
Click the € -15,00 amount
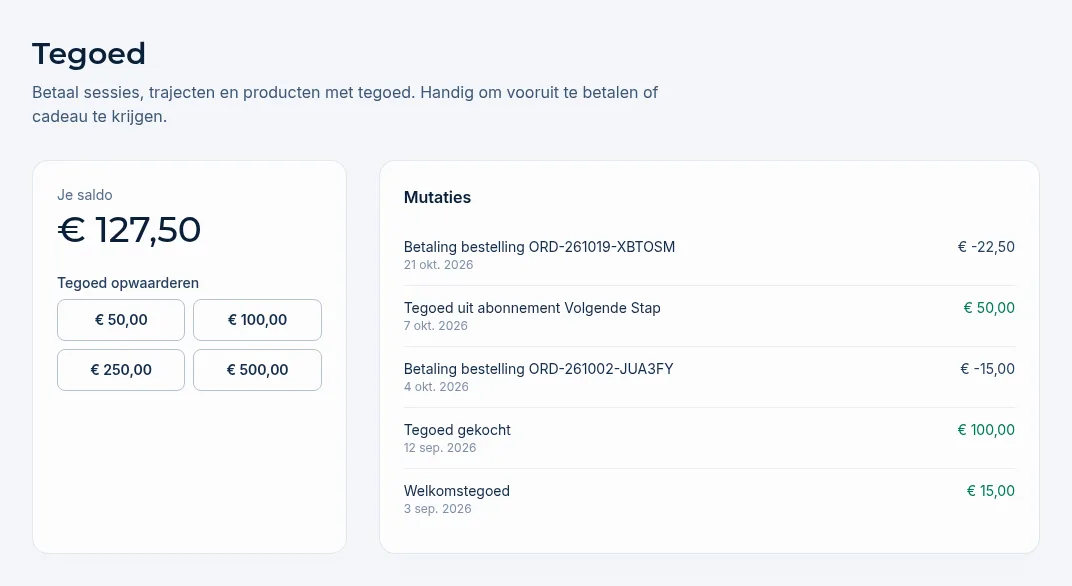click(x=987, y=369)
